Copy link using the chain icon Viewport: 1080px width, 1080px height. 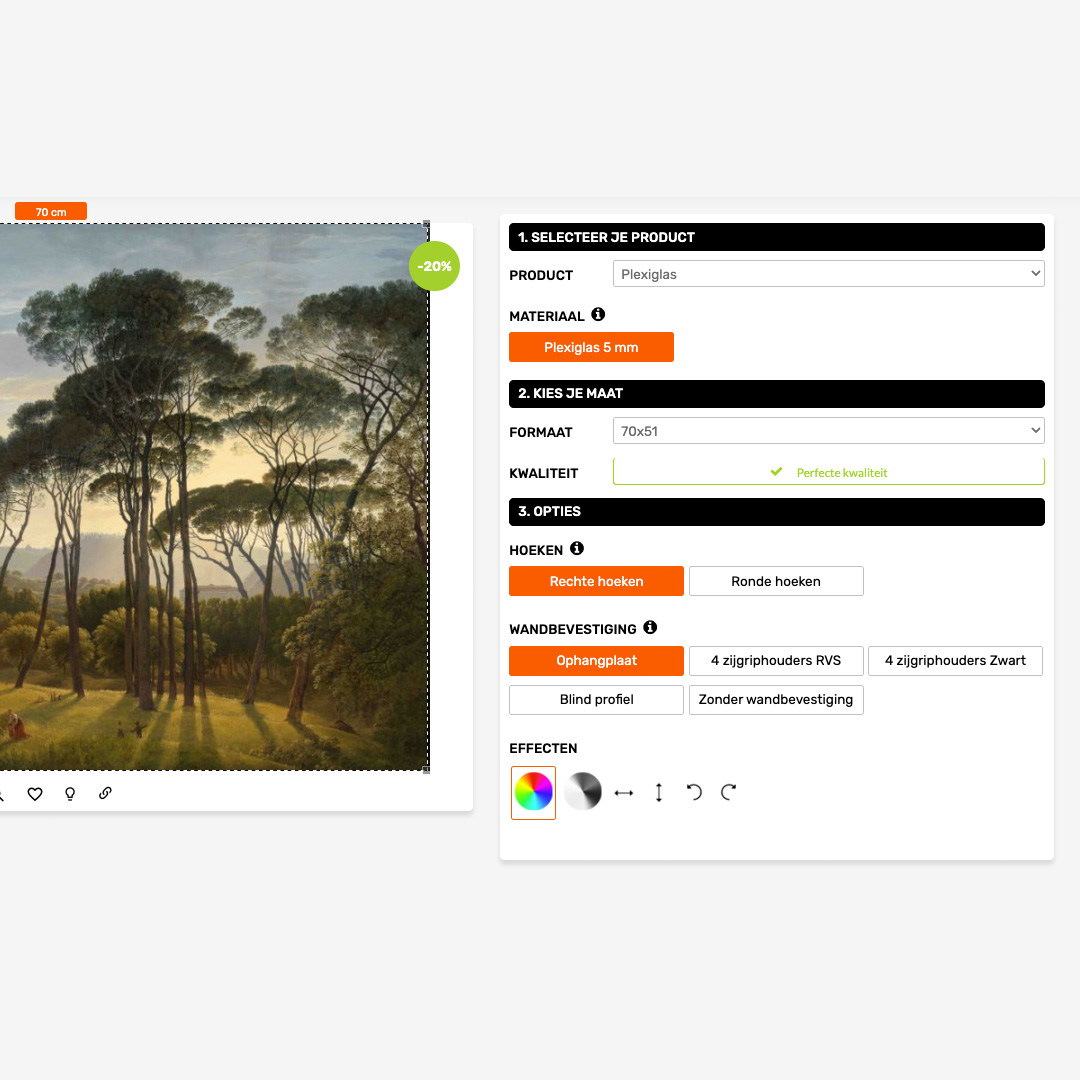pyautogui.click(x=105, y=793)
